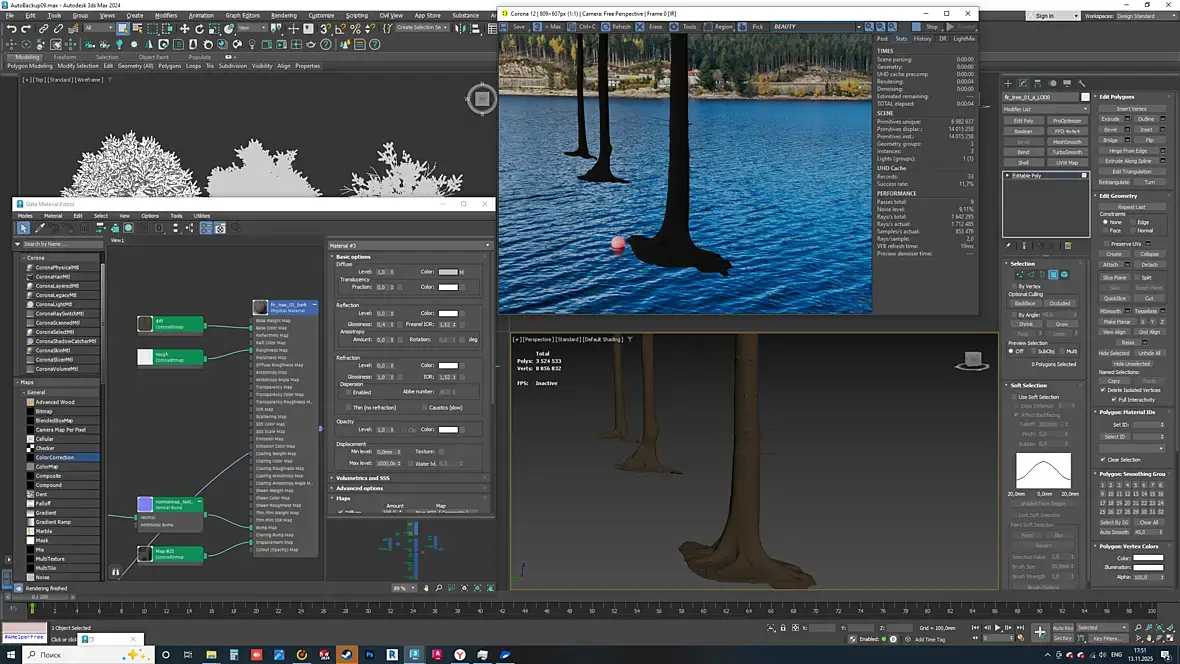The height and width of the screenshot is (664, 1180).
Task: Click the Select Object tool
Action: (x=122, y=29)
